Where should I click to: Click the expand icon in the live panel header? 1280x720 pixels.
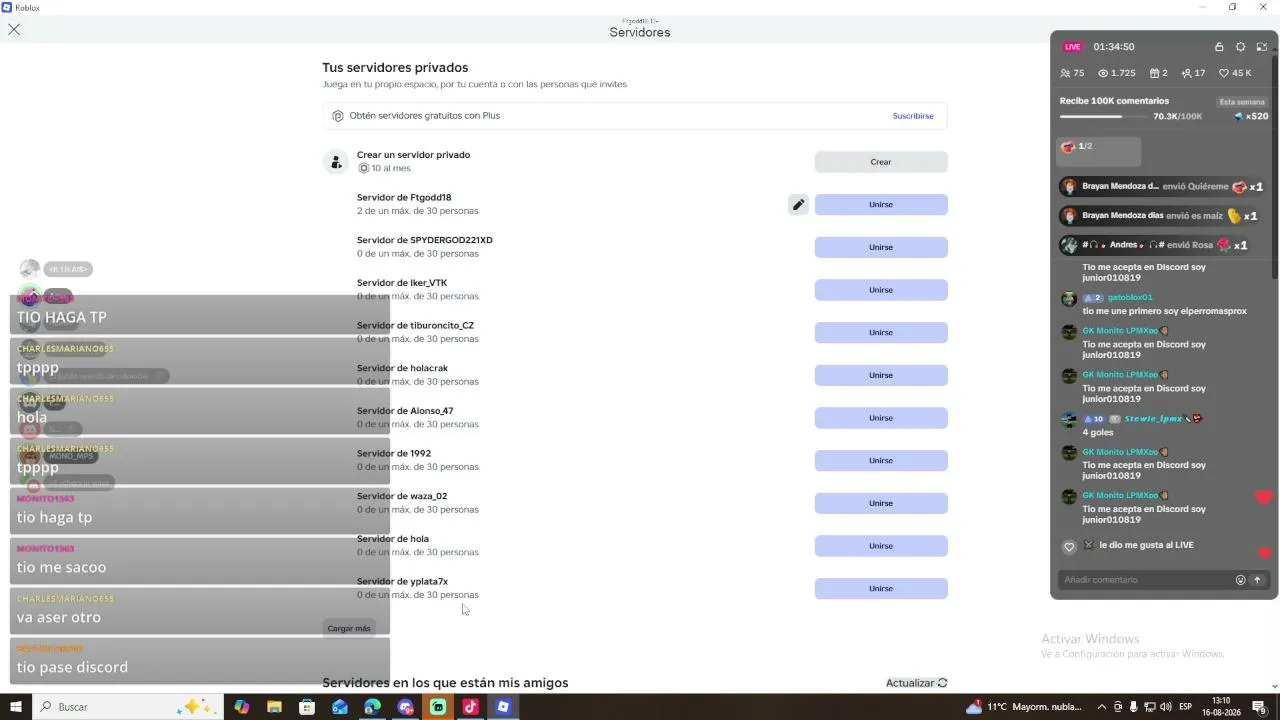[1262, 47]
